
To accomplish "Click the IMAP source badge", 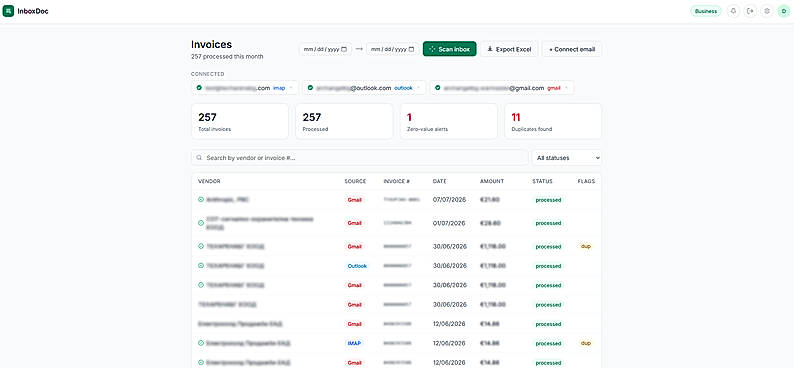I will point(354,343).
